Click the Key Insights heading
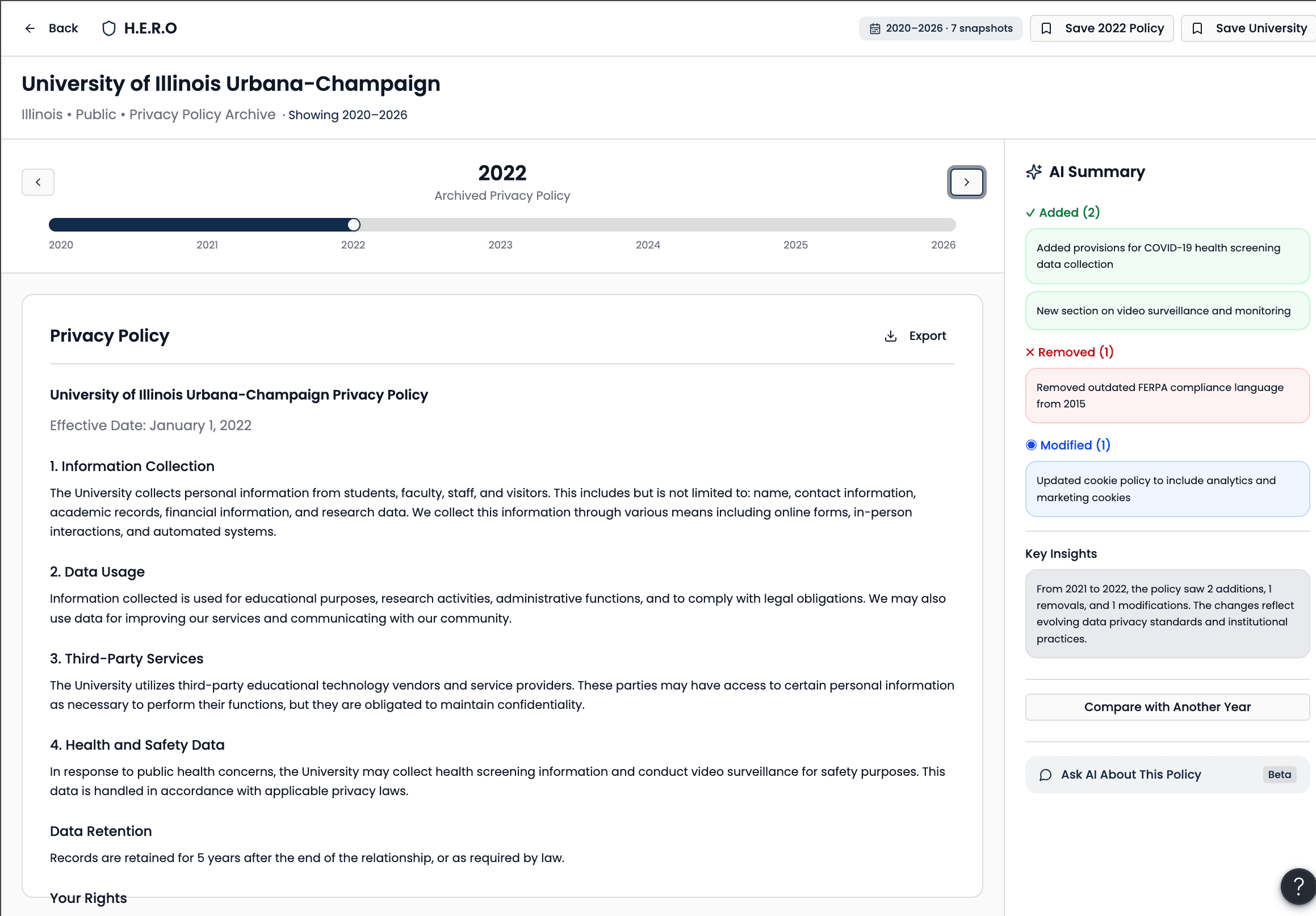1316x916 pixels. click(x=1061, y=553)
